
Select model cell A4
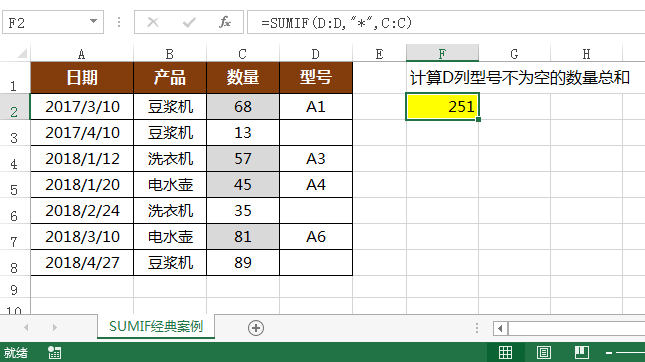click(x=316, y=185)
